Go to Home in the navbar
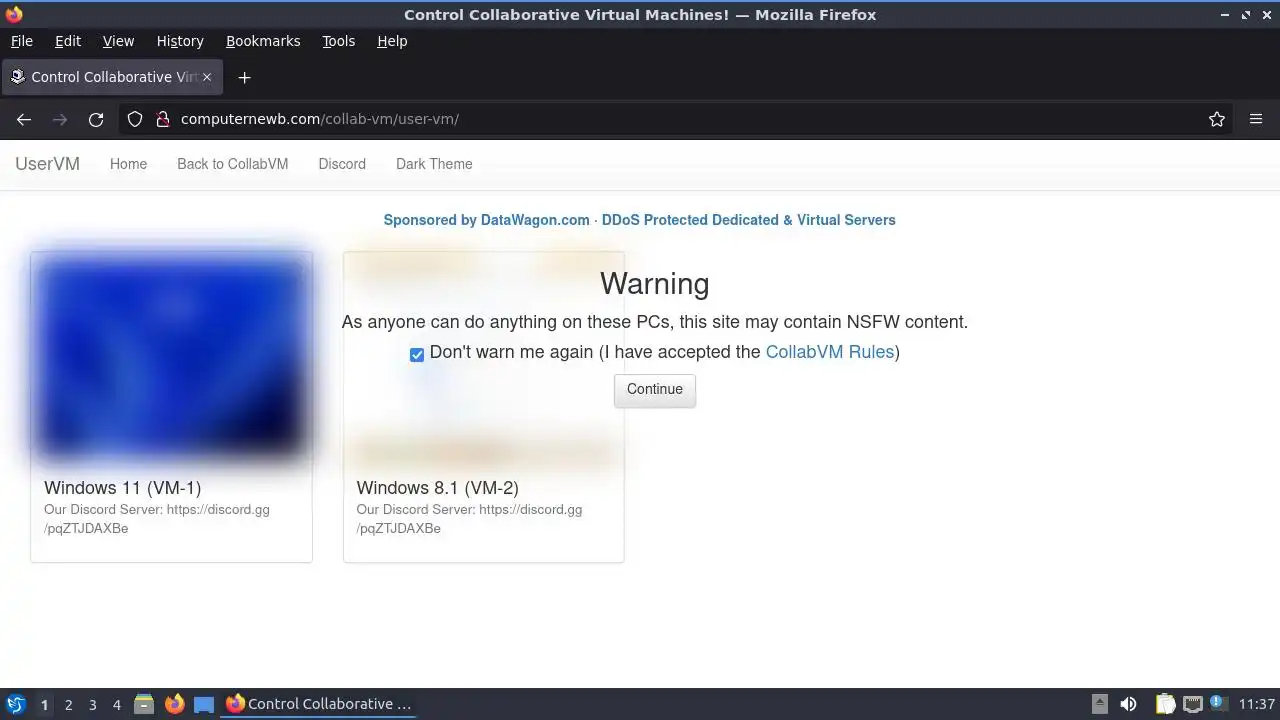The height and width of the screenshot is (720, 1280). (x=128, y=164)
